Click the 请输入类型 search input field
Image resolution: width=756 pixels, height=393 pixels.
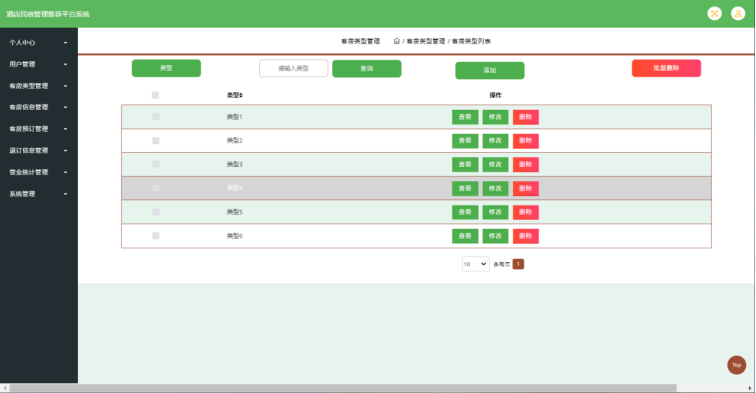[x=294, y=68]
